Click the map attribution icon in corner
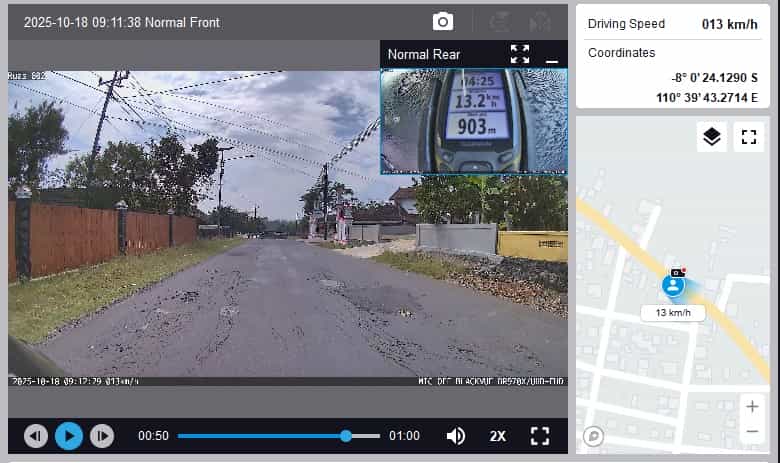This screenshot has width=780, height=463. pos(593,436)
